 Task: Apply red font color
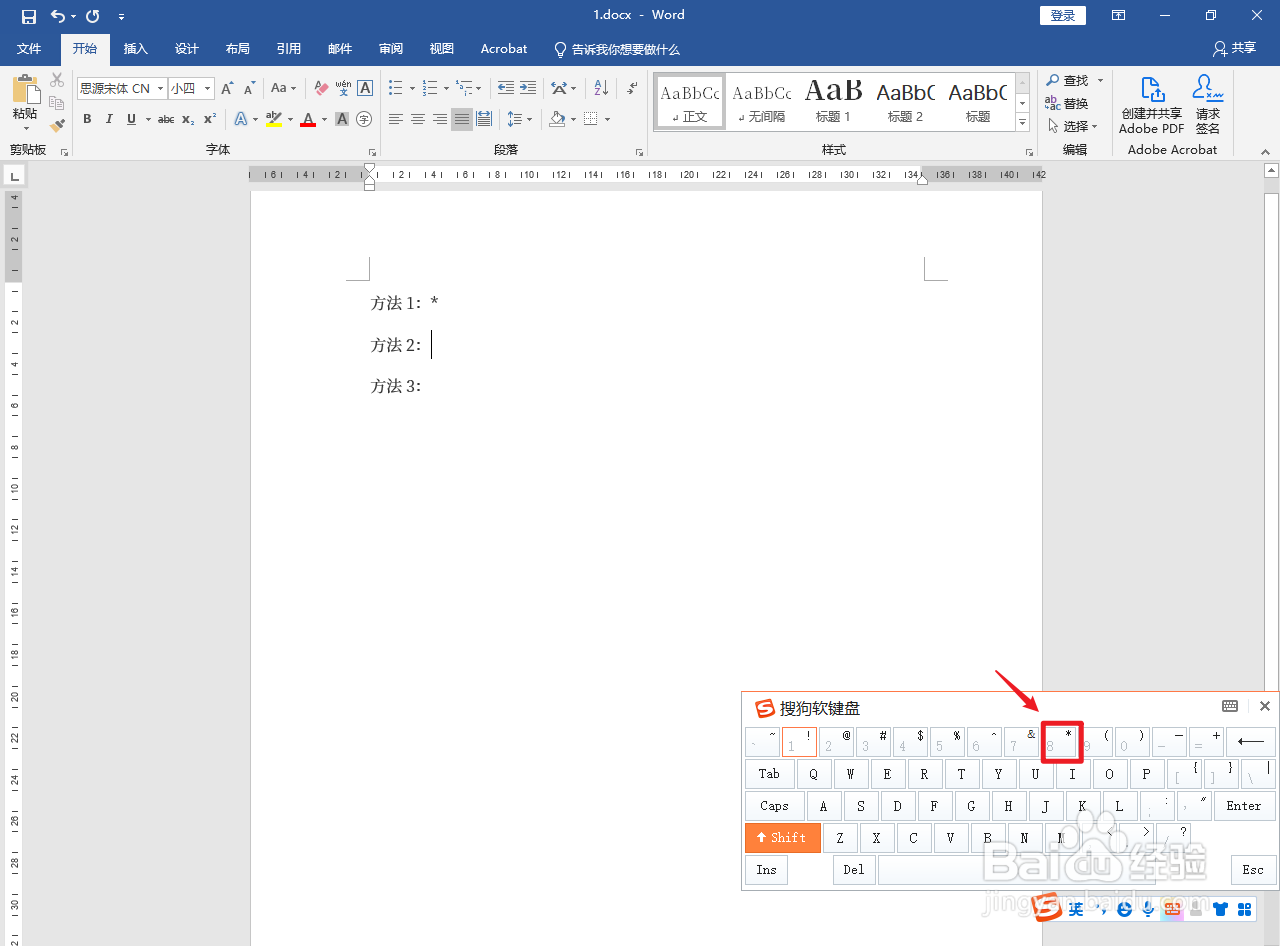pyautogui.click(x=308, y=119)
